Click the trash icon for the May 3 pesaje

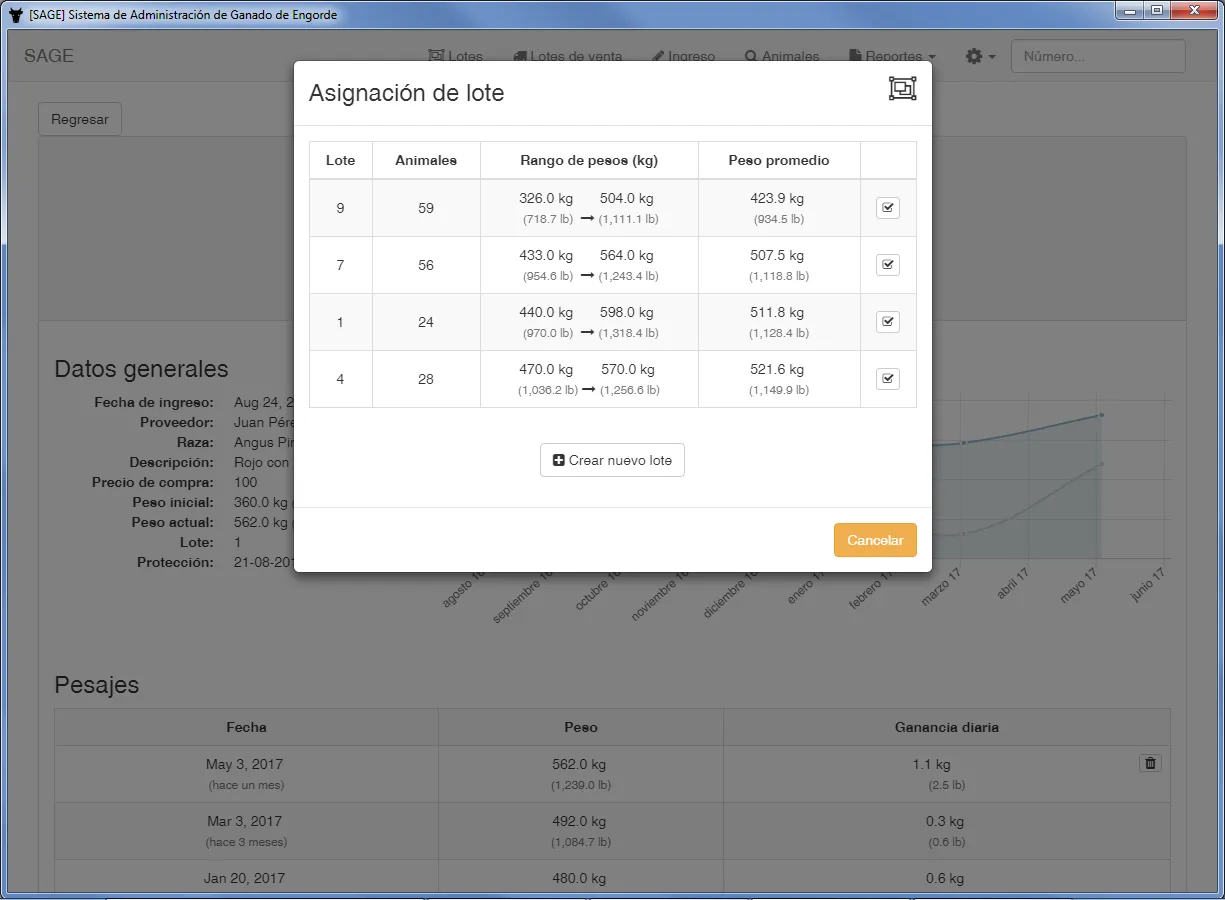click(1150, 762)
